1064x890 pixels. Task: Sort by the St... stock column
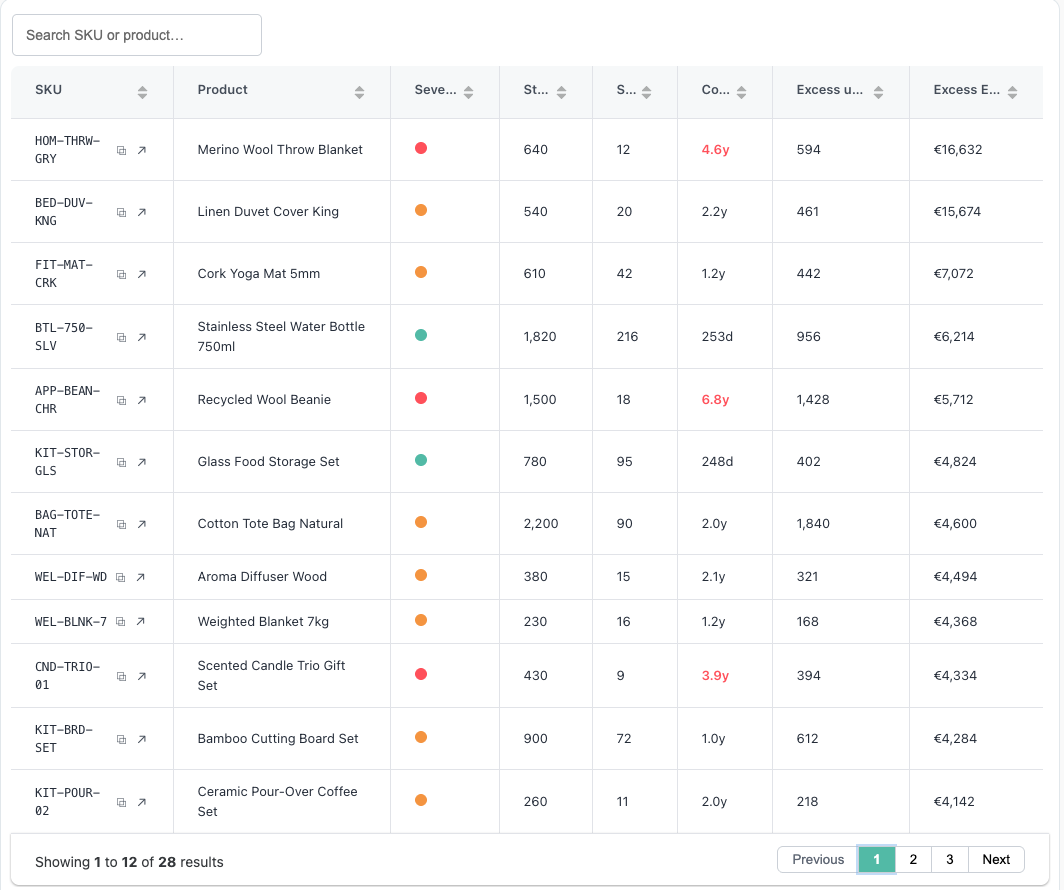click(561, 92)
